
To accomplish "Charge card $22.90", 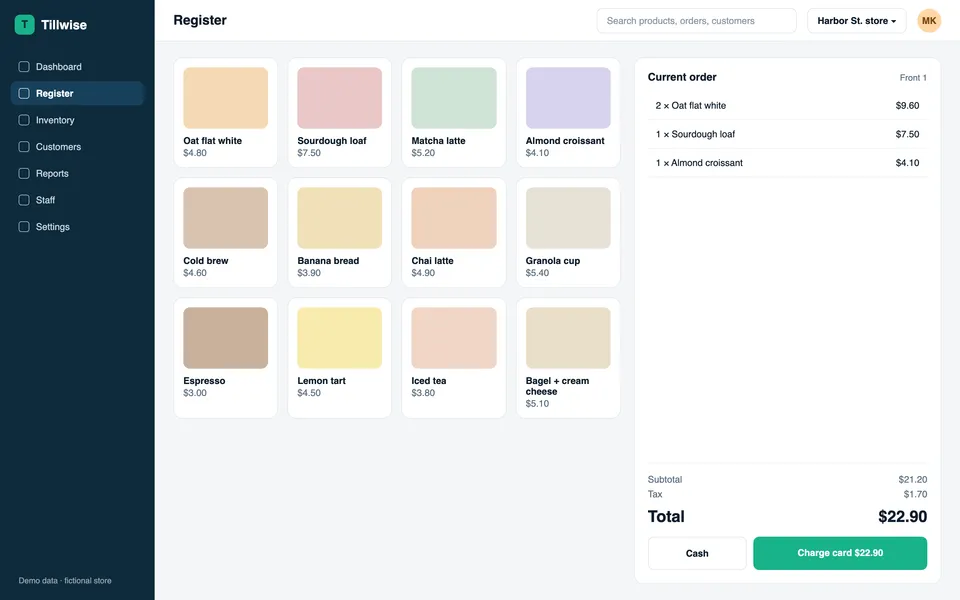I will (x=840, y=553).
